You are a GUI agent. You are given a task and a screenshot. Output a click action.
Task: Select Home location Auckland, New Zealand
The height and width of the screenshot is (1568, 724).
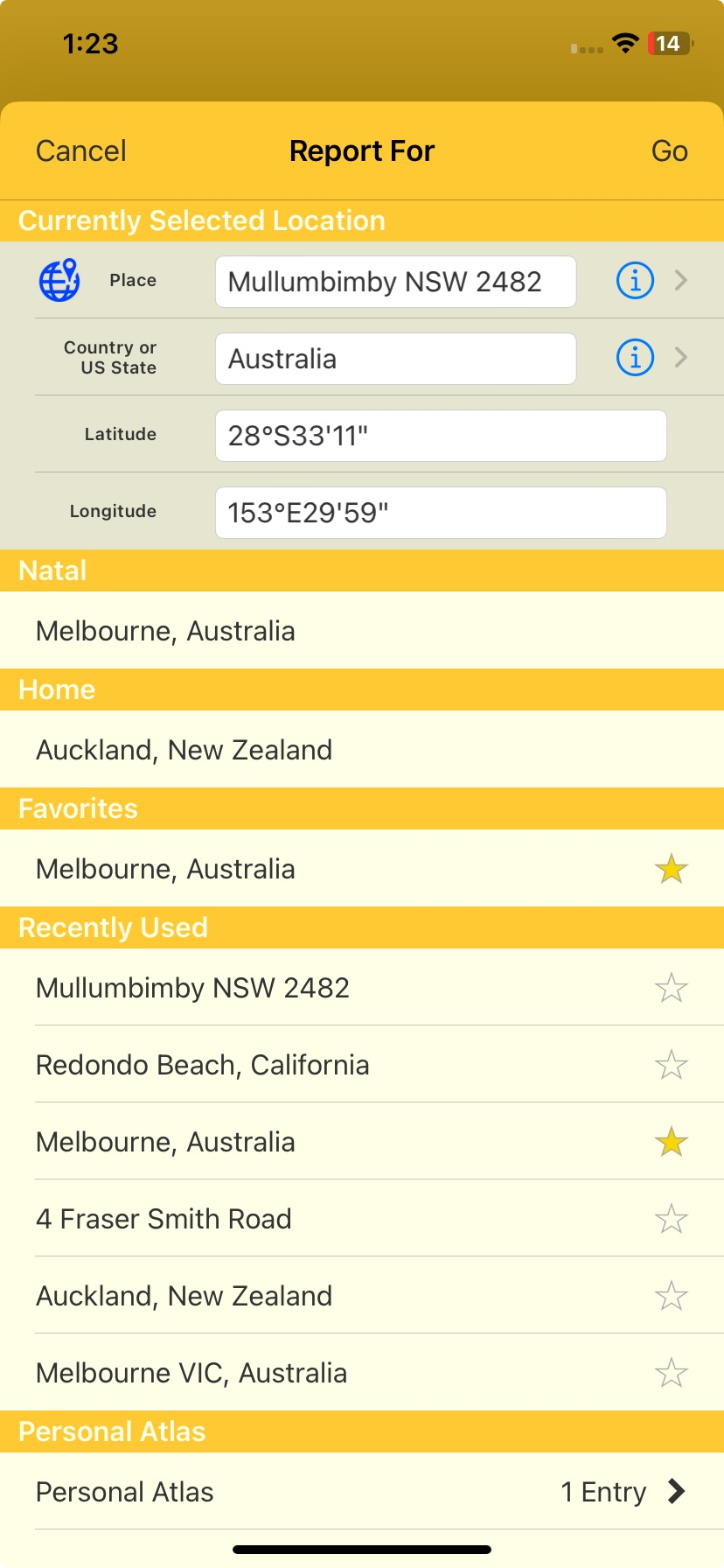(x=362, y=749)
